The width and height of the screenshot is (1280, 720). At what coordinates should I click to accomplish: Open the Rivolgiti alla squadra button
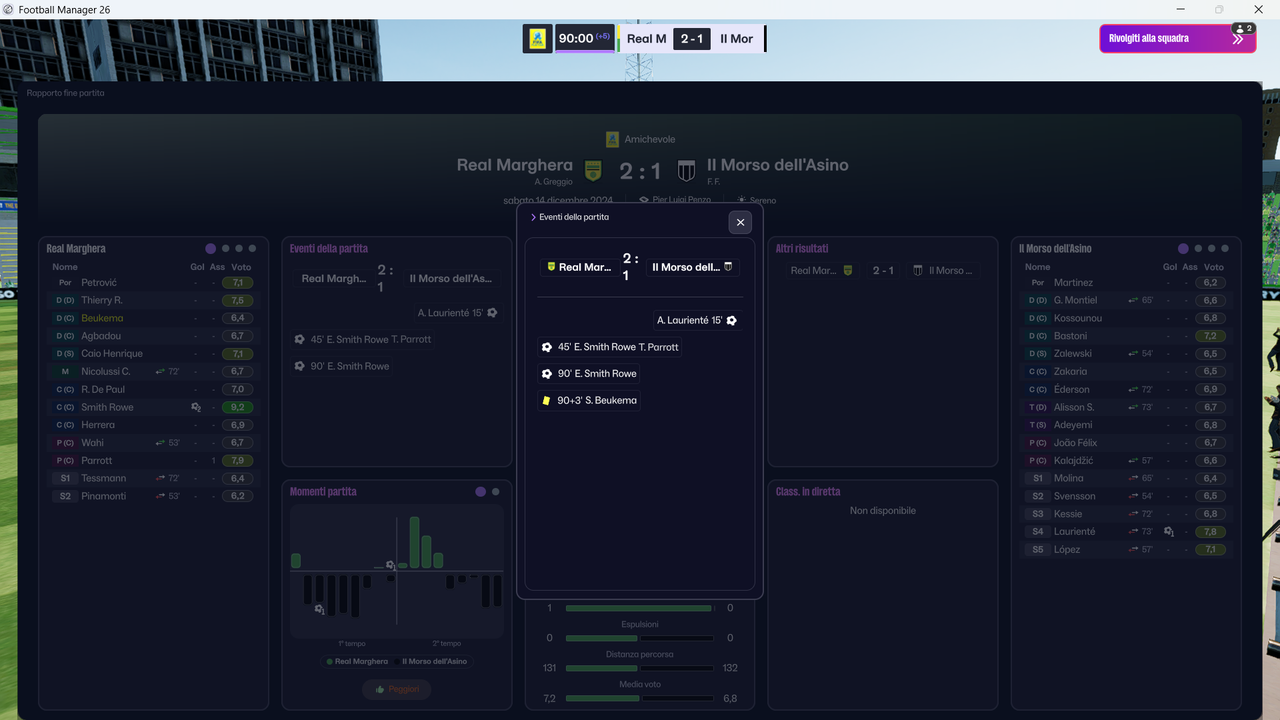[1178, 39]
